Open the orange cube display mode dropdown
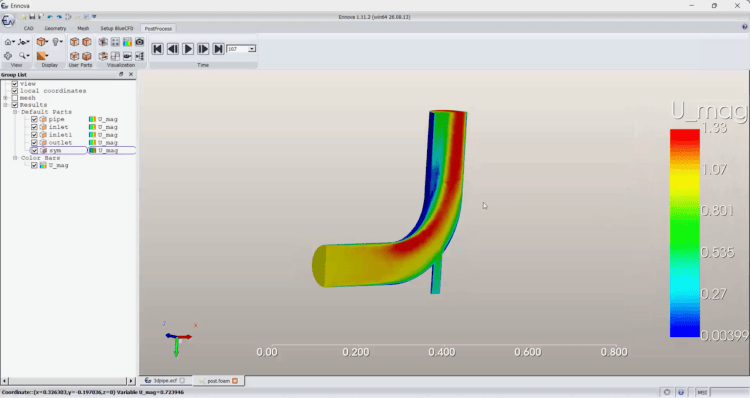Viewport: 750px width, 398px height. pos(43,42)
